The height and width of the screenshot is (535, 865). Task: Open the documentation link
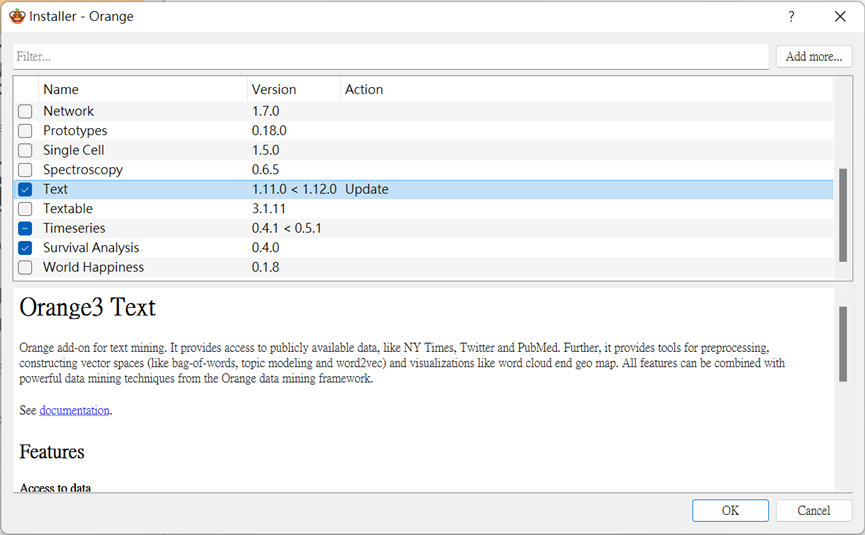[74, 410]
